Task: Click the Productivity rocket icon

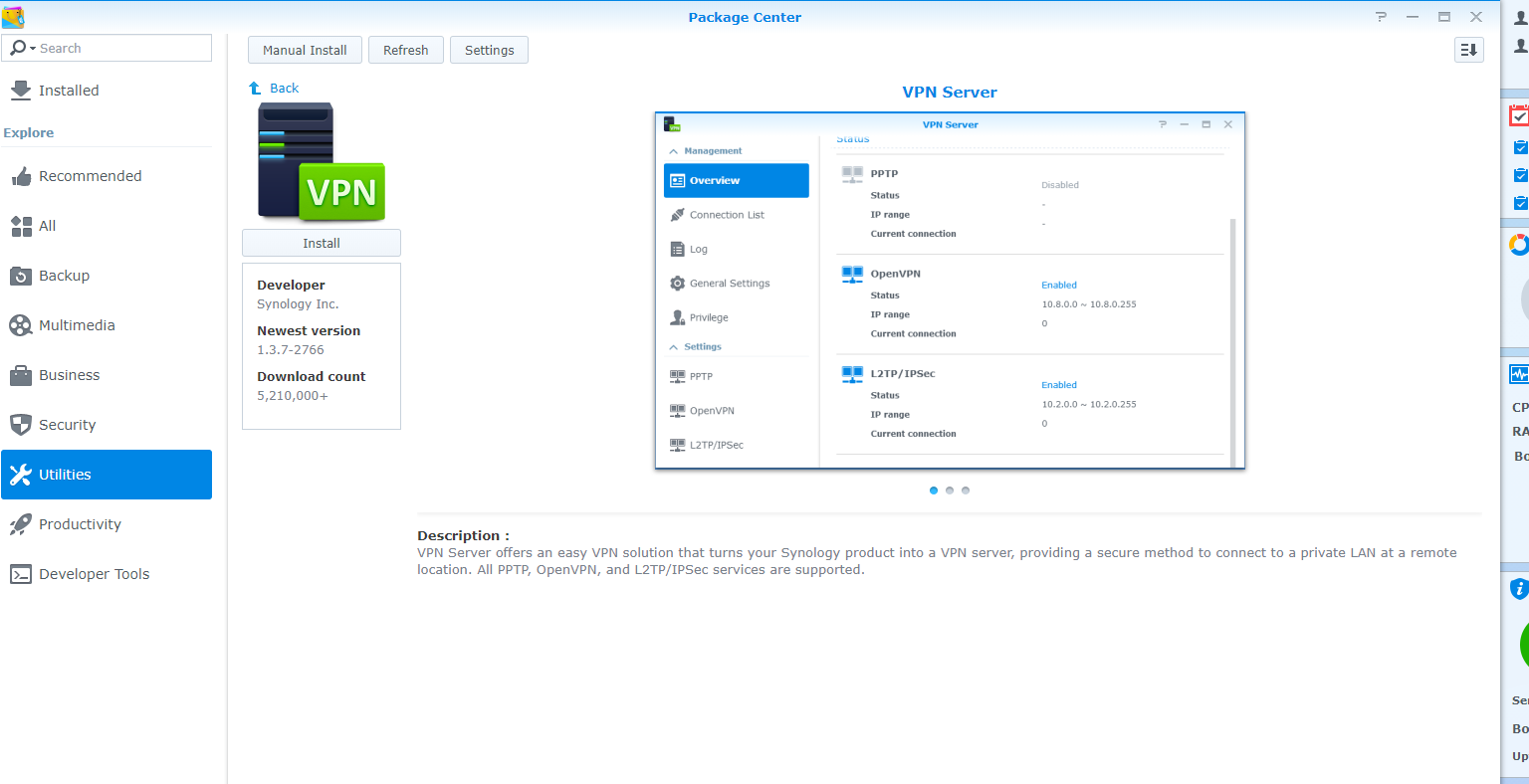Action: (x=21, y=524)
